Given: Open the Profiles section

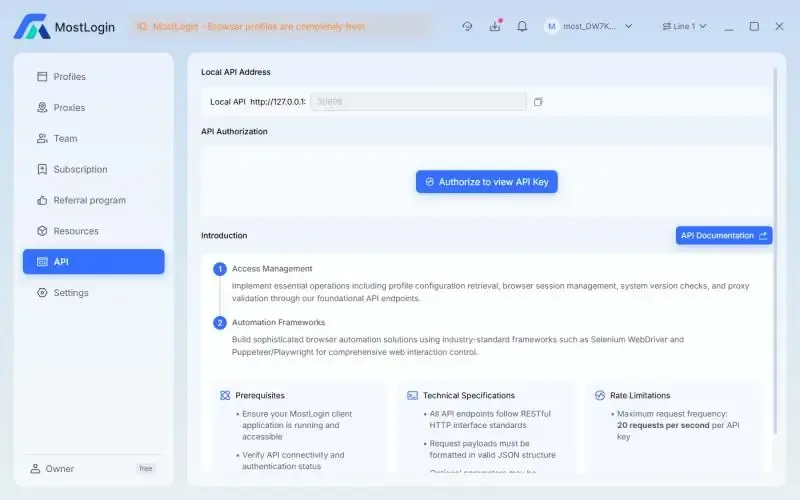Looking at the screenshot, I should [x=93, y=77].
